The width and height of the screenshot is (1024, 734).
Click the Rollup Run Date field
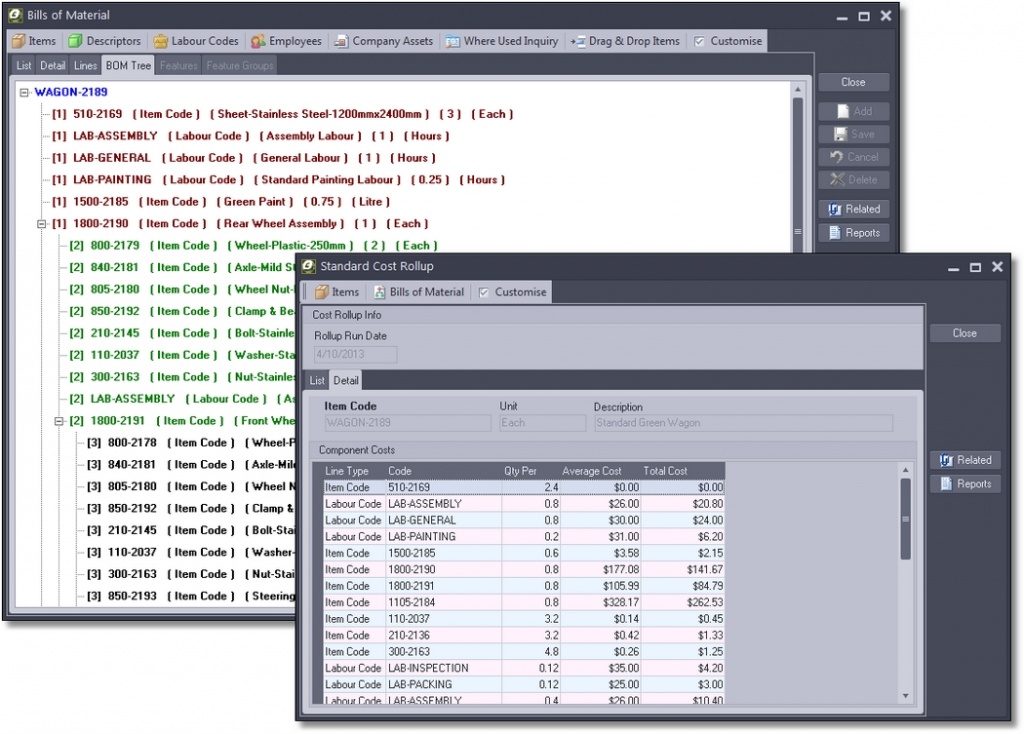tap(355, 354)
